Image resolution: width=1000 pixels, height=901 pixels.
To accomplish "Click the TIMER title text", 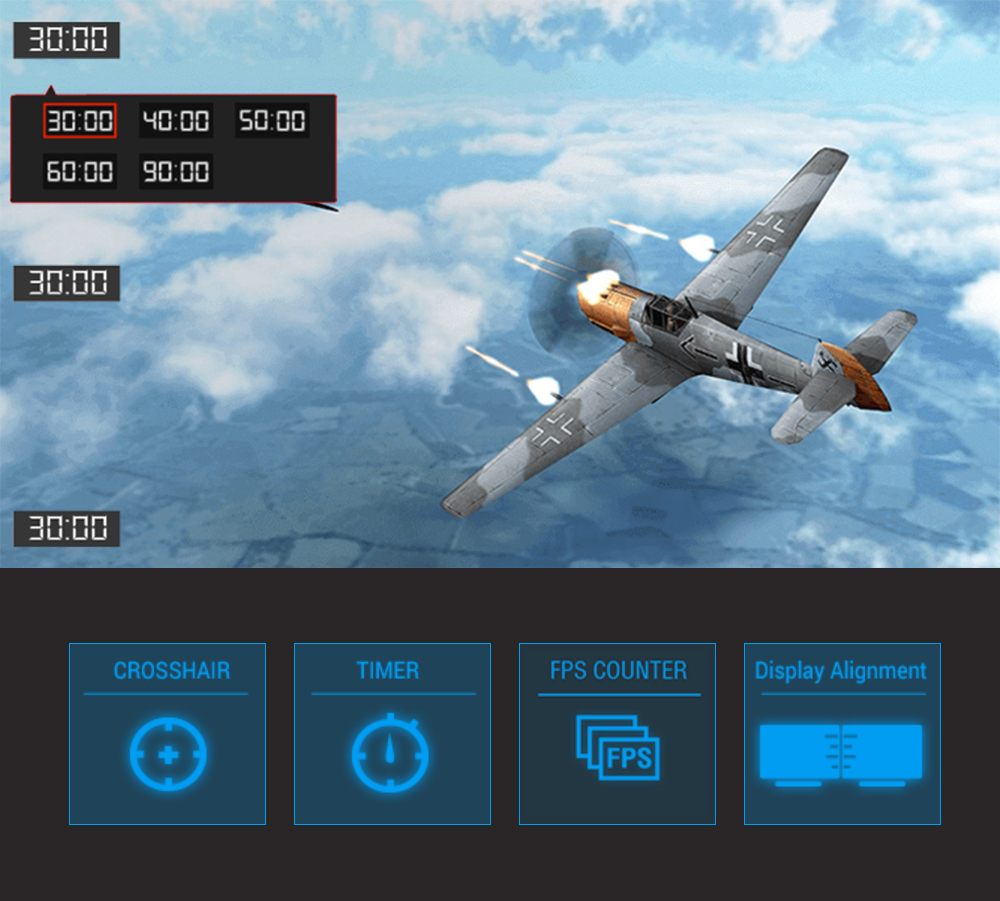I will coord(388,671).
